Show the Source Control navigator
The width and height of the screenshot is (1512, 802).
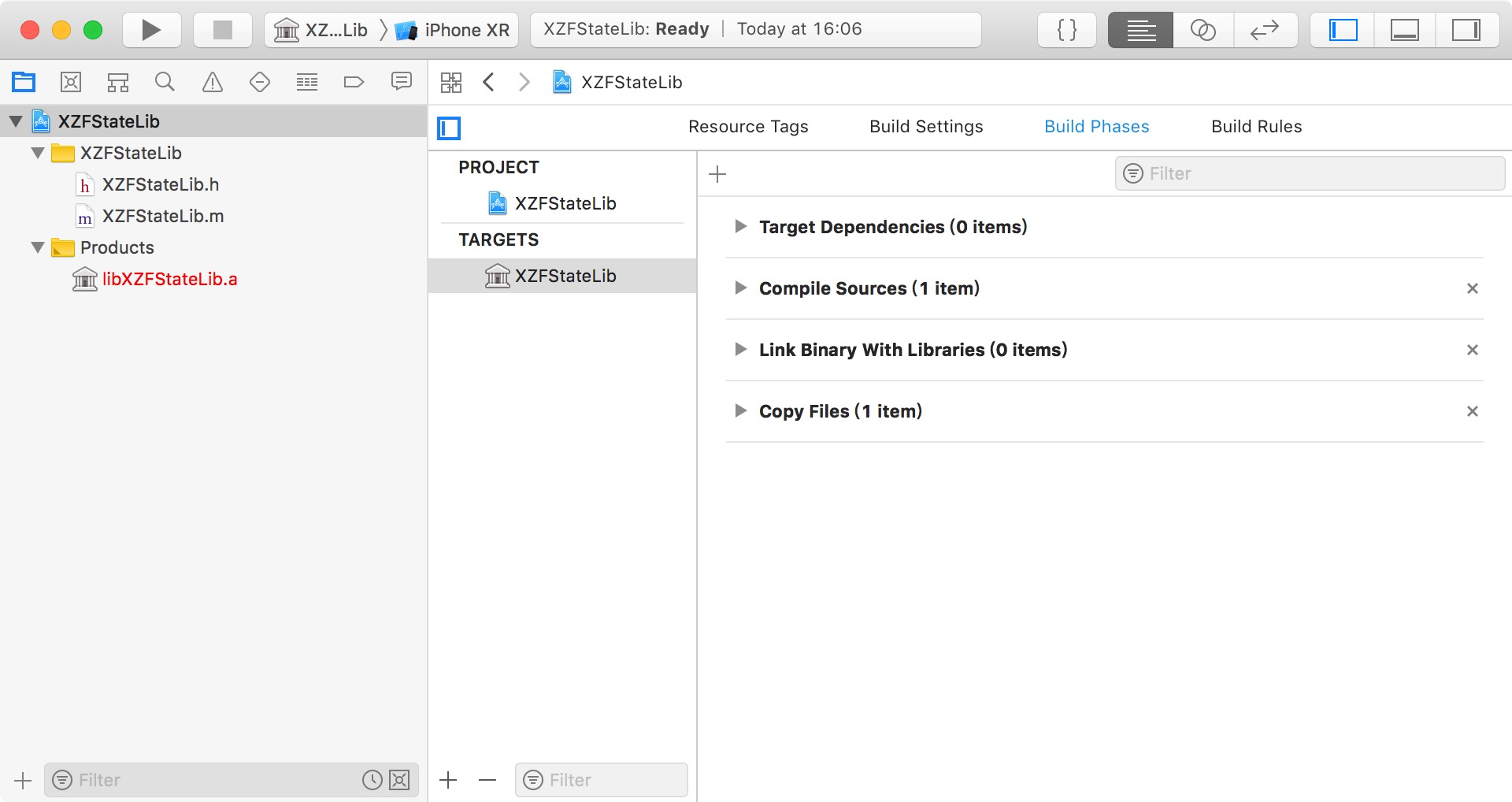point(71,82)
